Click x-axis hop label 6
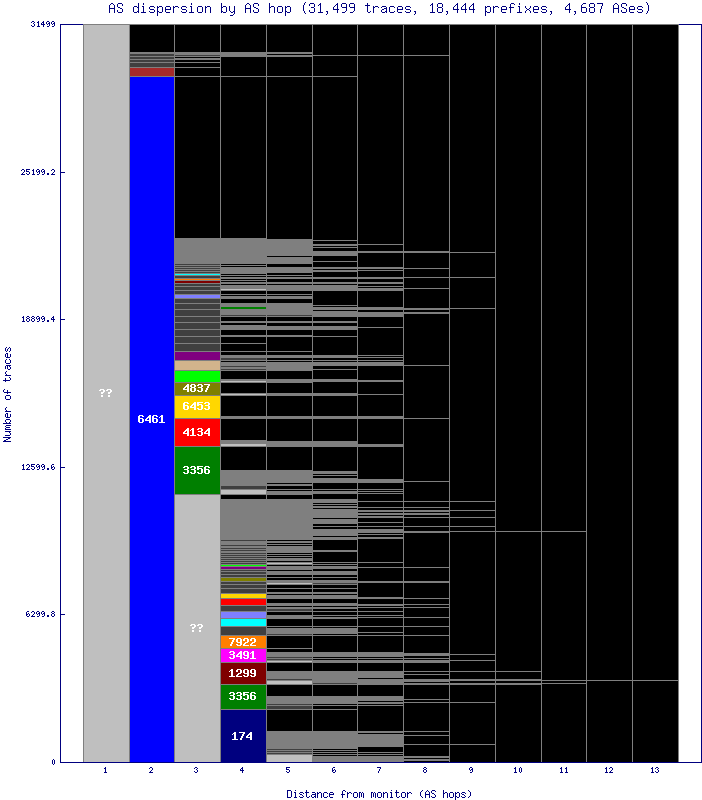 tap(334, 770)
